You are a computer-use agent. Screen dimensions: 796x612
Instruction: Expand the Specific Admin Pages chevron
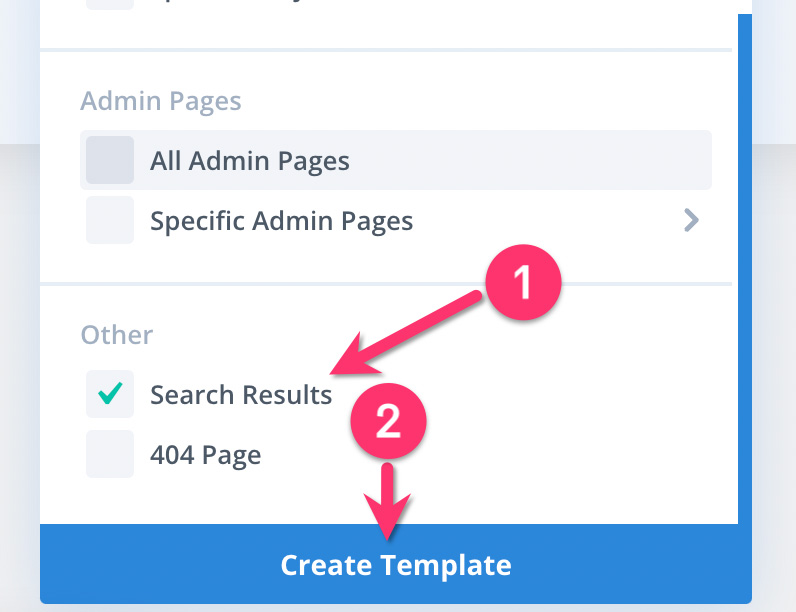pyautogui.click(x=691, y=220)
